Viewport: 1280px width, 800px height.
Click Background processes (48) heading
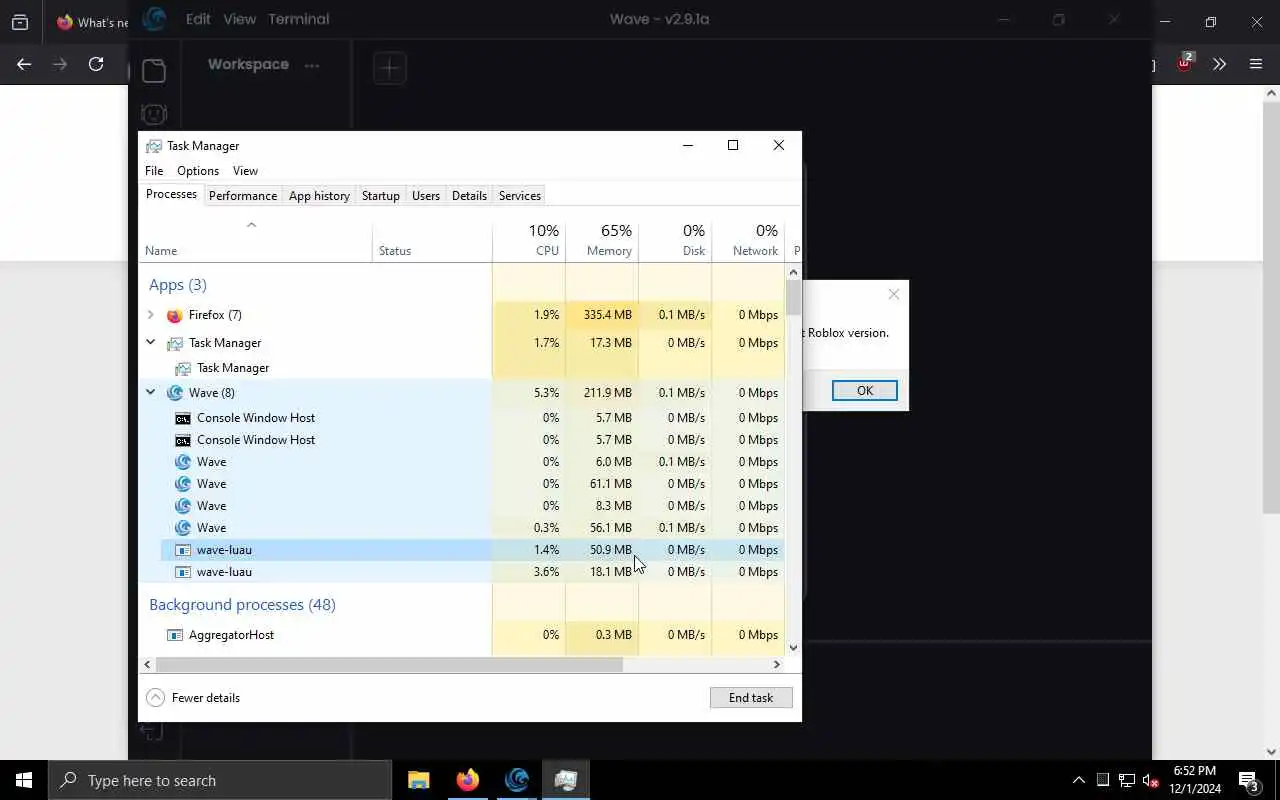(242, 605)
